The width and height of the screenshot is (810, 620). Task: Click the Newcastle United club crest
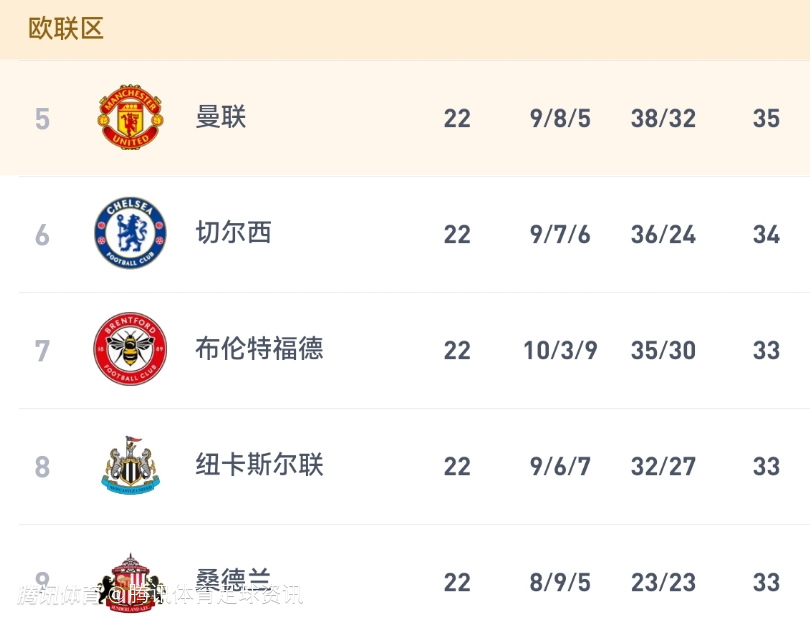(131, 466)
